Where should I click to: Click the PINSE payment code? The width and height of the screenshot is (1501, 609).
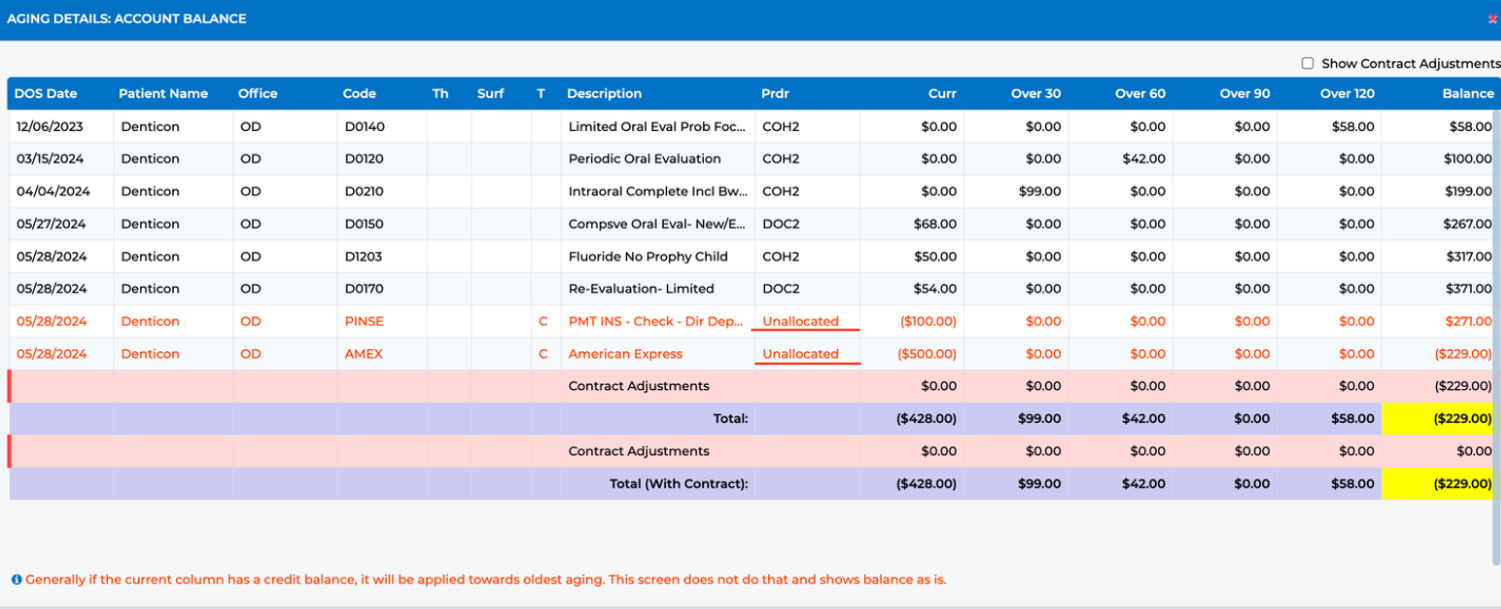(364, 321)
